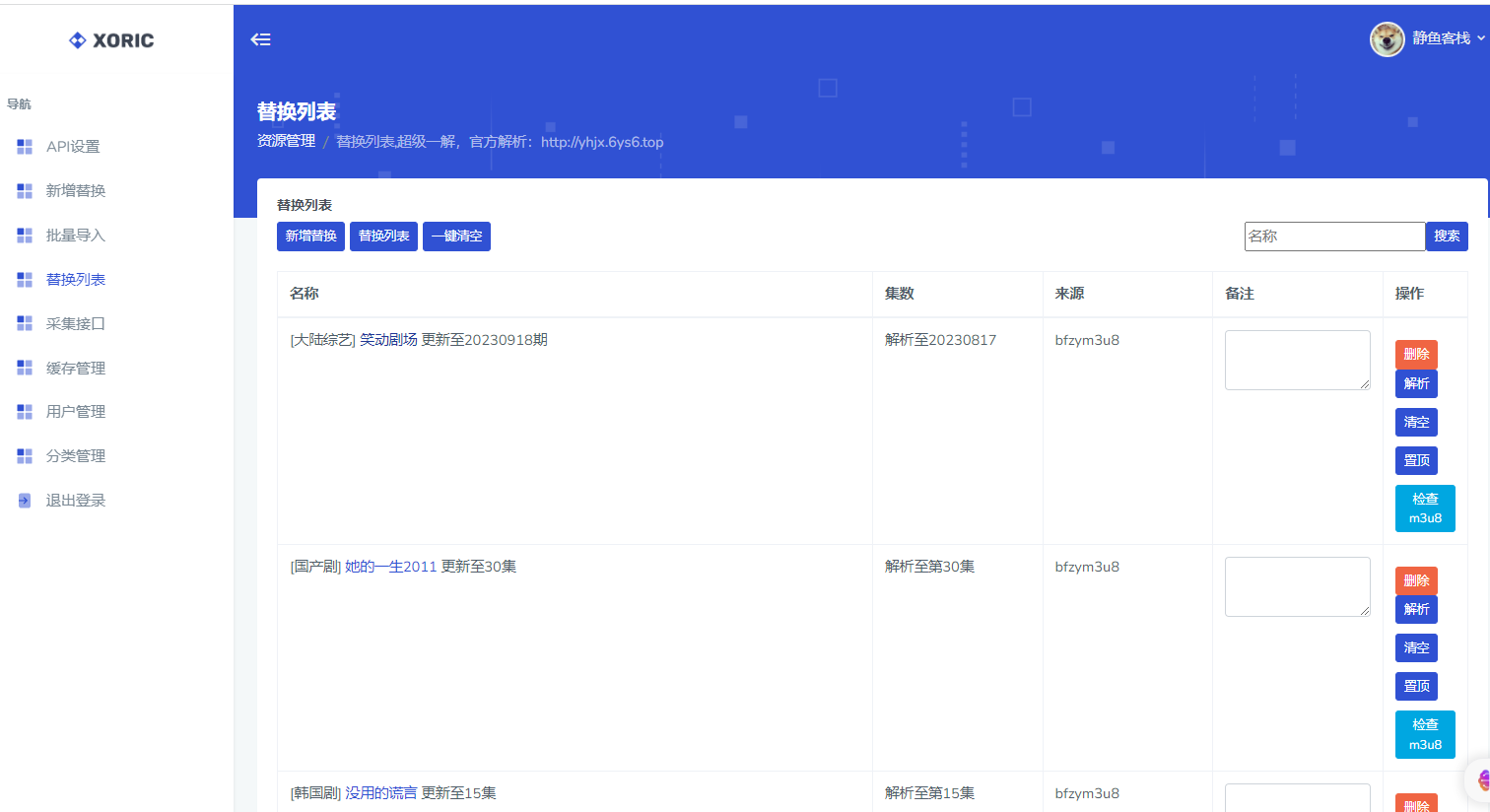Click the XORIC logo
The height and width of the screenshot is (812, 1490).
coord(111,40)
